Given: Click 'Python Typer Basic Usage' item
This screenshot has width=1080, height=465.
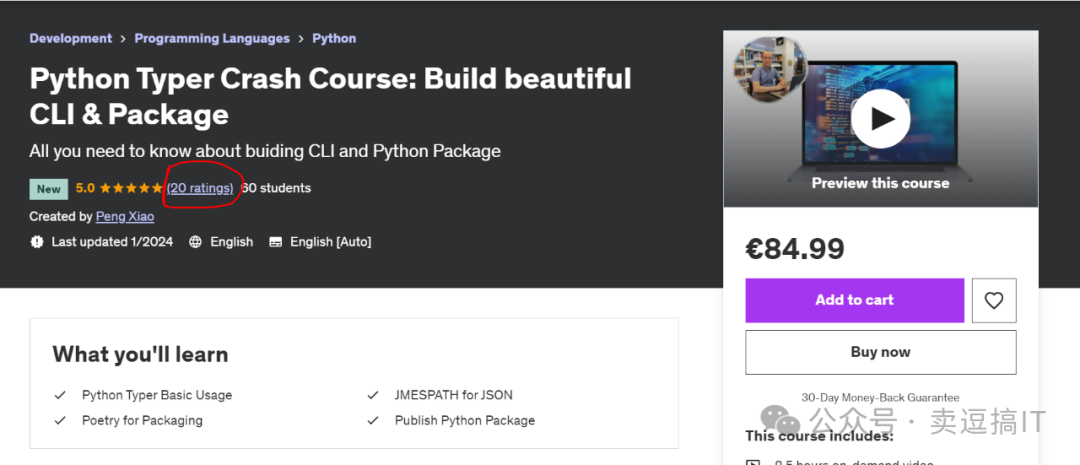Looking at the screenshot, I should [157, 395].
